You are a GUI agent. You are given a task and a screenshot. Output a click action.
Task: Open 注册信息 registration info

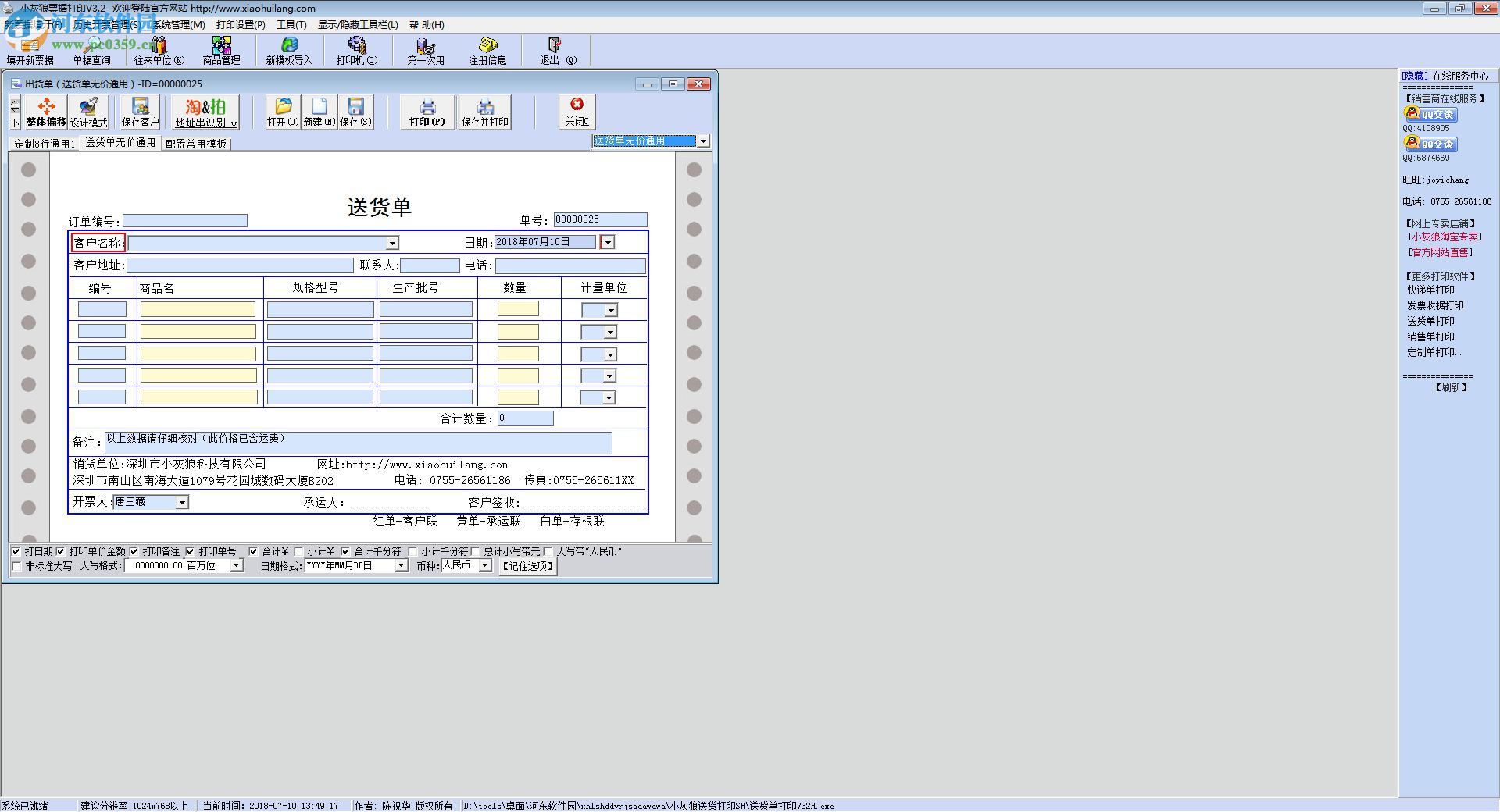(x=487, y=52)
